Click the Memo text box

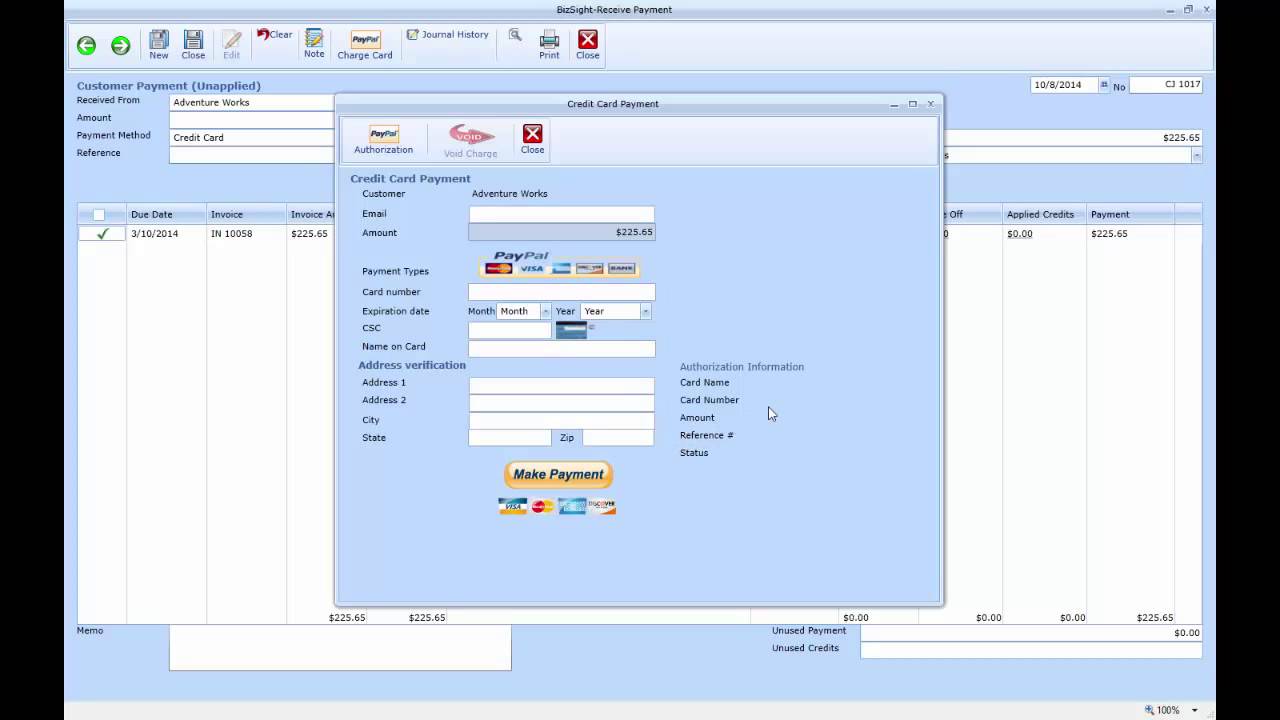(x=340, y=647)
